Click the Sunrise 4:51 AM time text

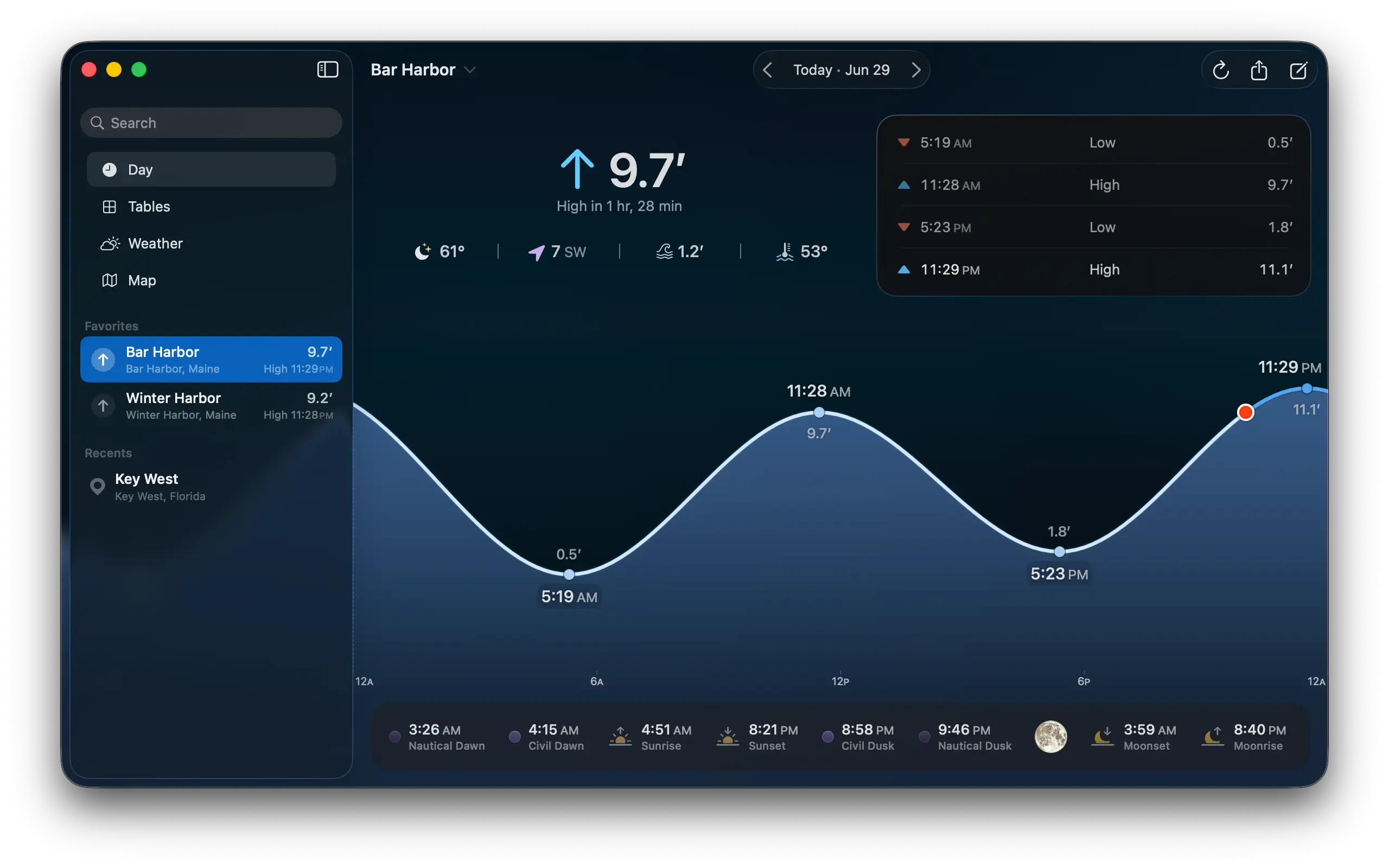point(666,730)
